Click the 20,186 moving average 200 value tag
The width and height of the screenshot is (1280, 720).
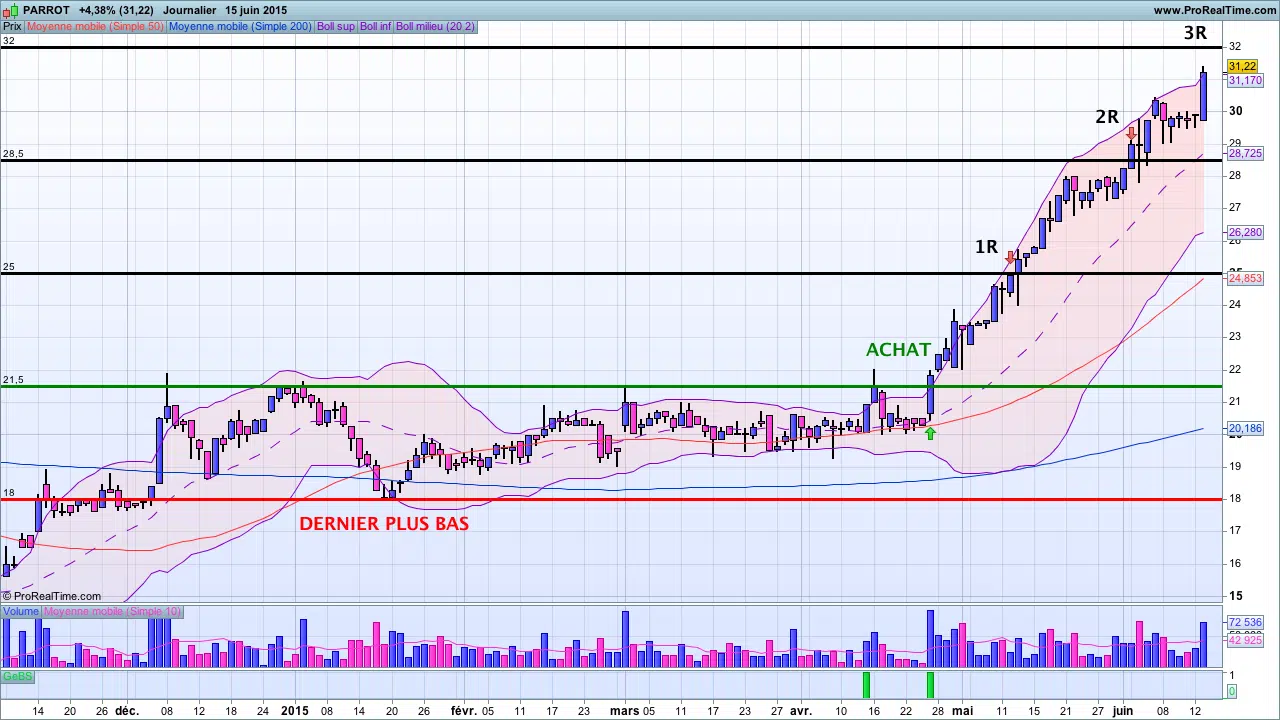[x=1245, y=428]
